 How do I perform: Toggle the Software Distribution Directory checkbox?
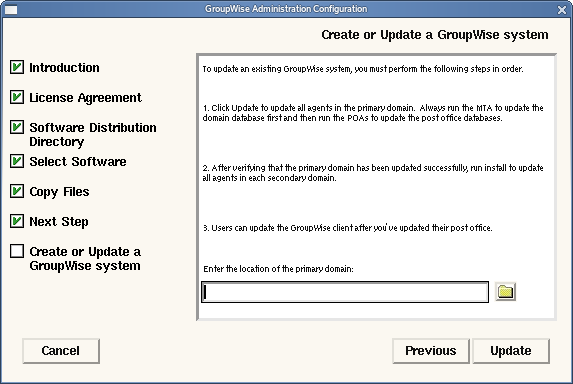pos(17,127)
